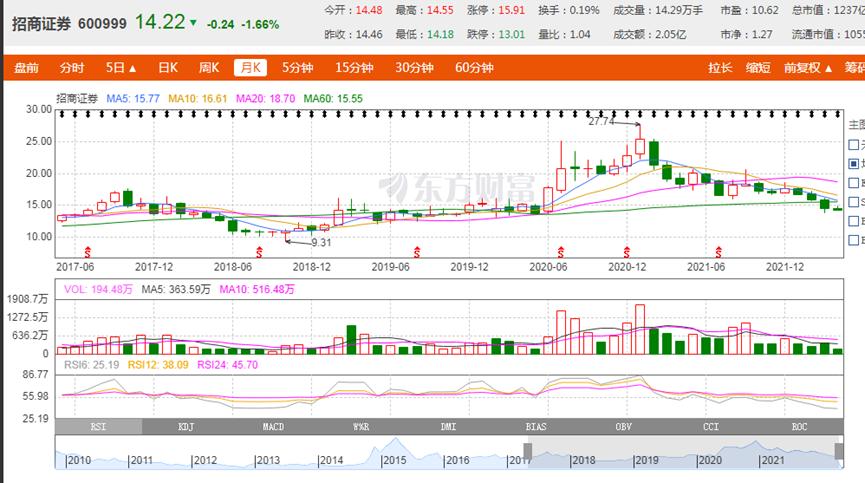Image resolution: width=865 pixels, height=483 pixels.
Task: Click the red S marker nearest 2018-06 label
Action: click(x=259, y=253)
